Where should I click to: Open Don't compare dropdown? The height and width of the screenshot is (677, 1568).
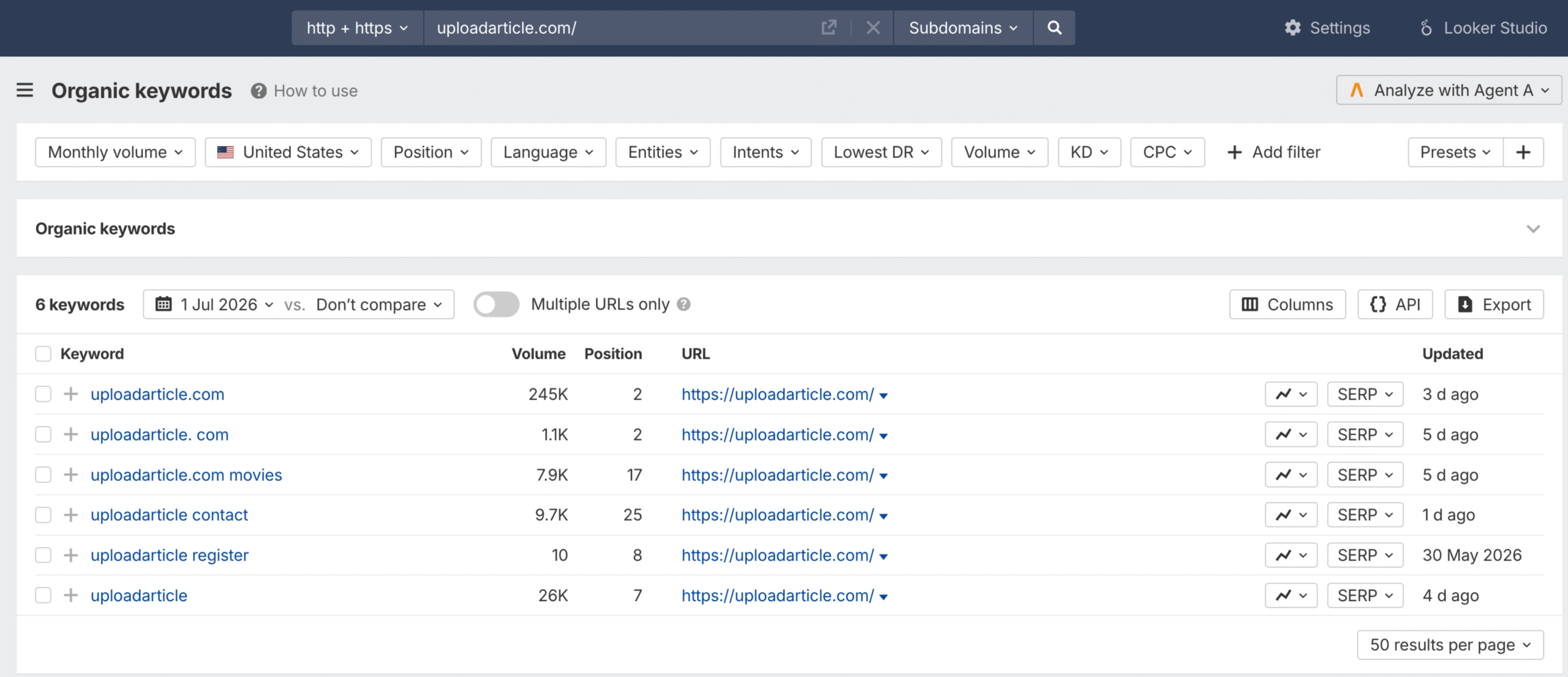pos(379,304)
